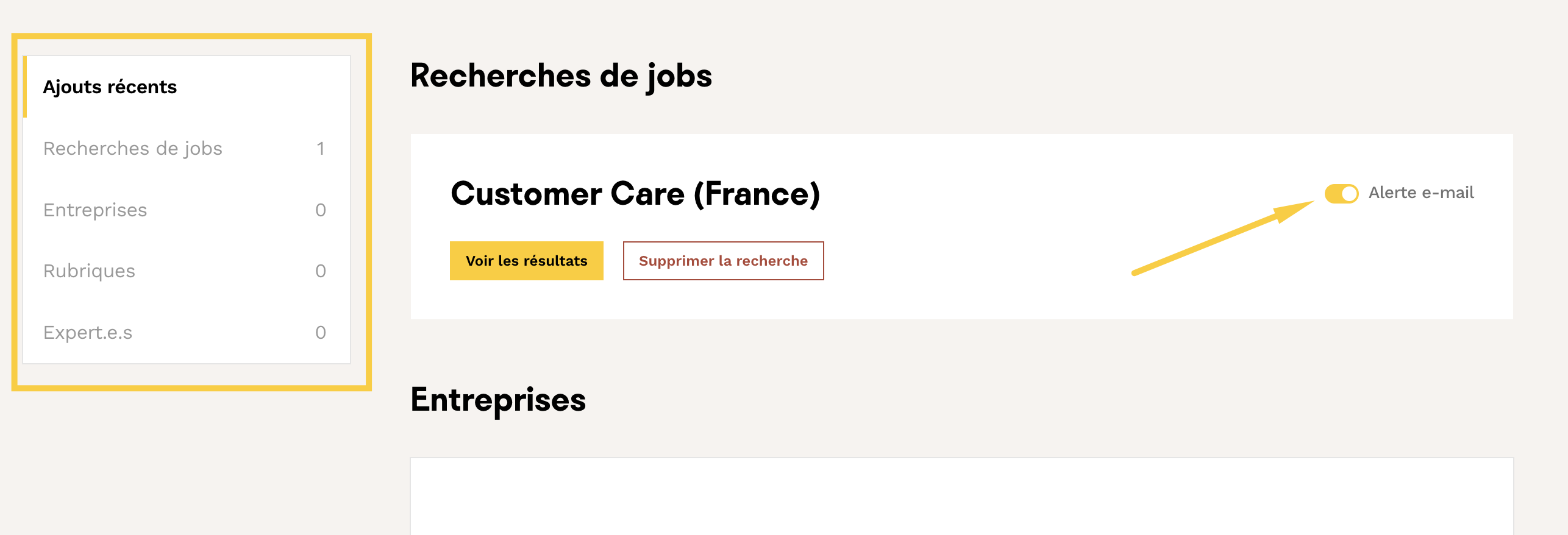1568x535 pixels.
Task: Click the count 0 beside Rubriques
Action: coord(321,271)
